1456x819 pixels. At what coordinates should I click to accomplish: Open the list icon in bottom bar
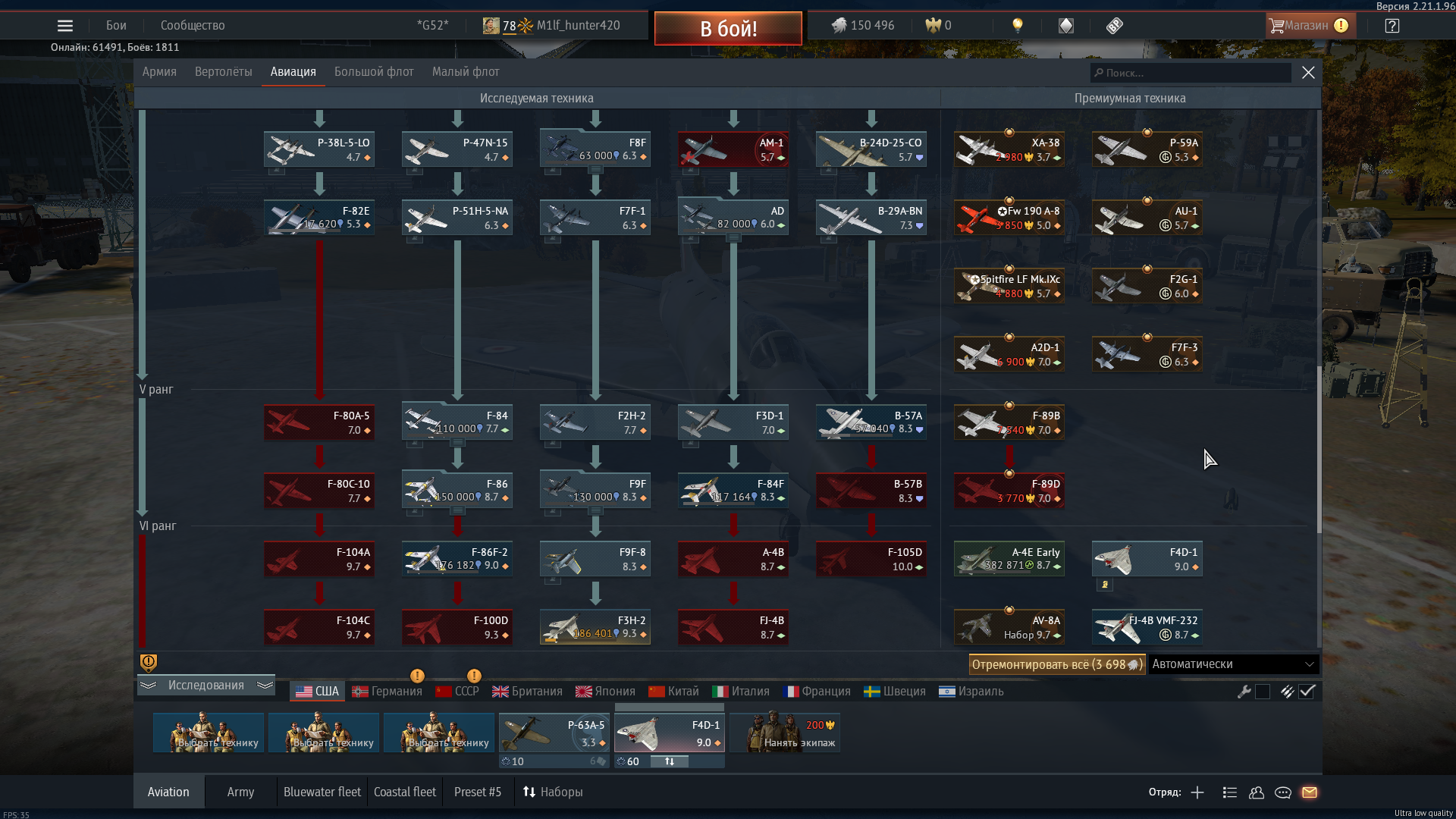coord(1230,792)
